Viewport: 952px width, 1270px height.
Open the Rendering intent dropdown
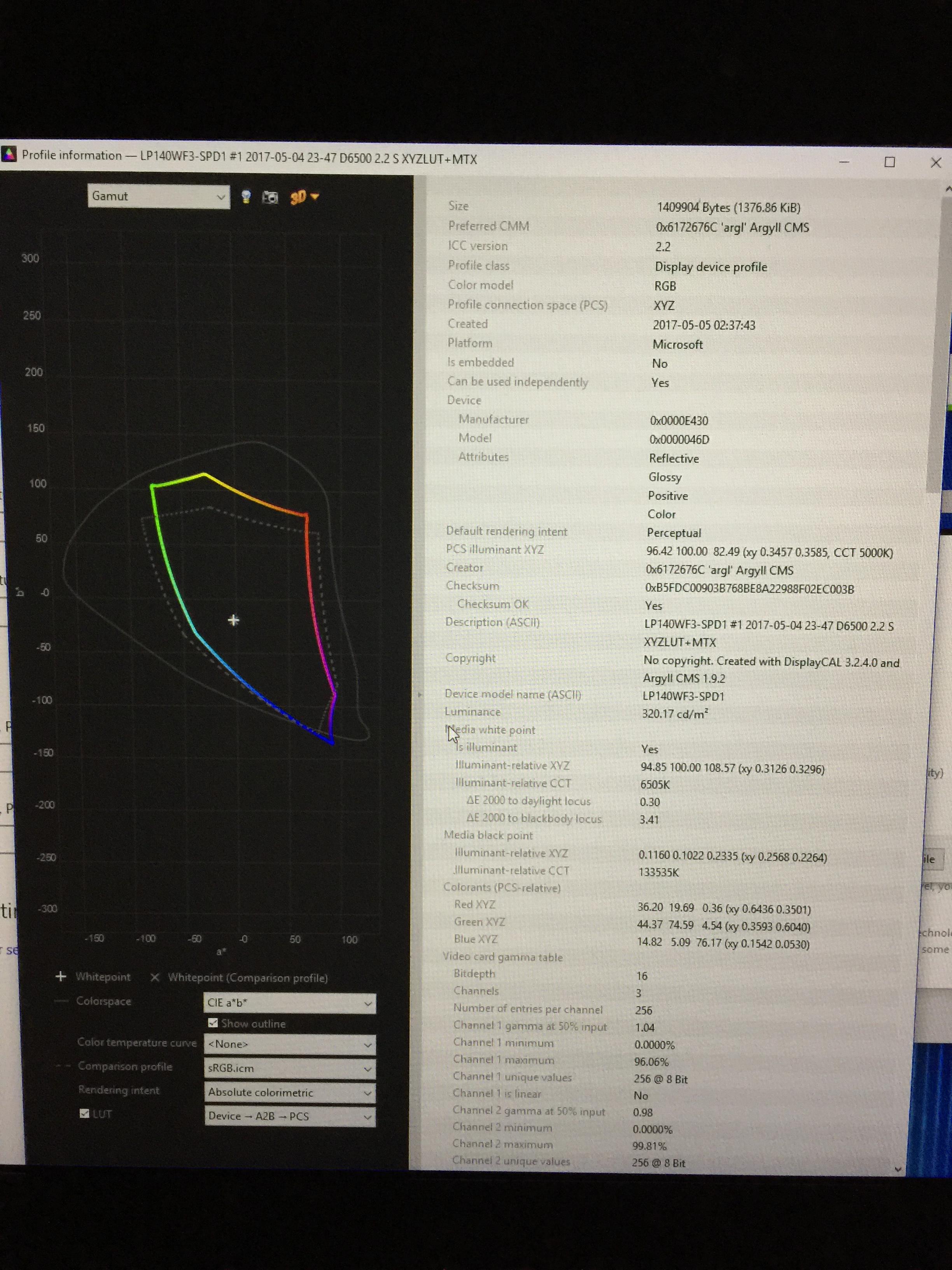290,1093
